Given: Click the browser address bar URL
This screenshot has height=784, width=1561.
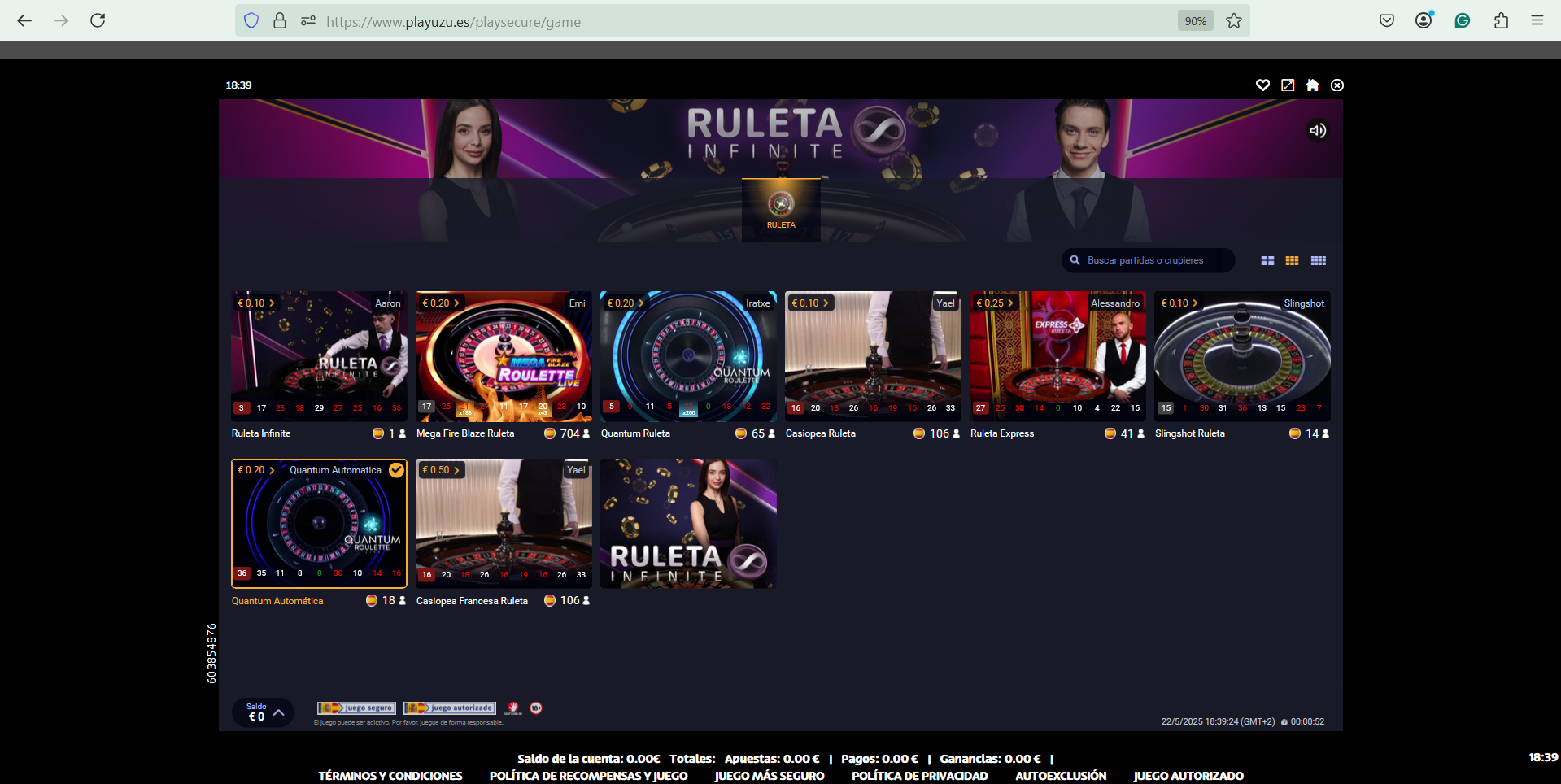Looking at the screenshot, I should point(453,22).
